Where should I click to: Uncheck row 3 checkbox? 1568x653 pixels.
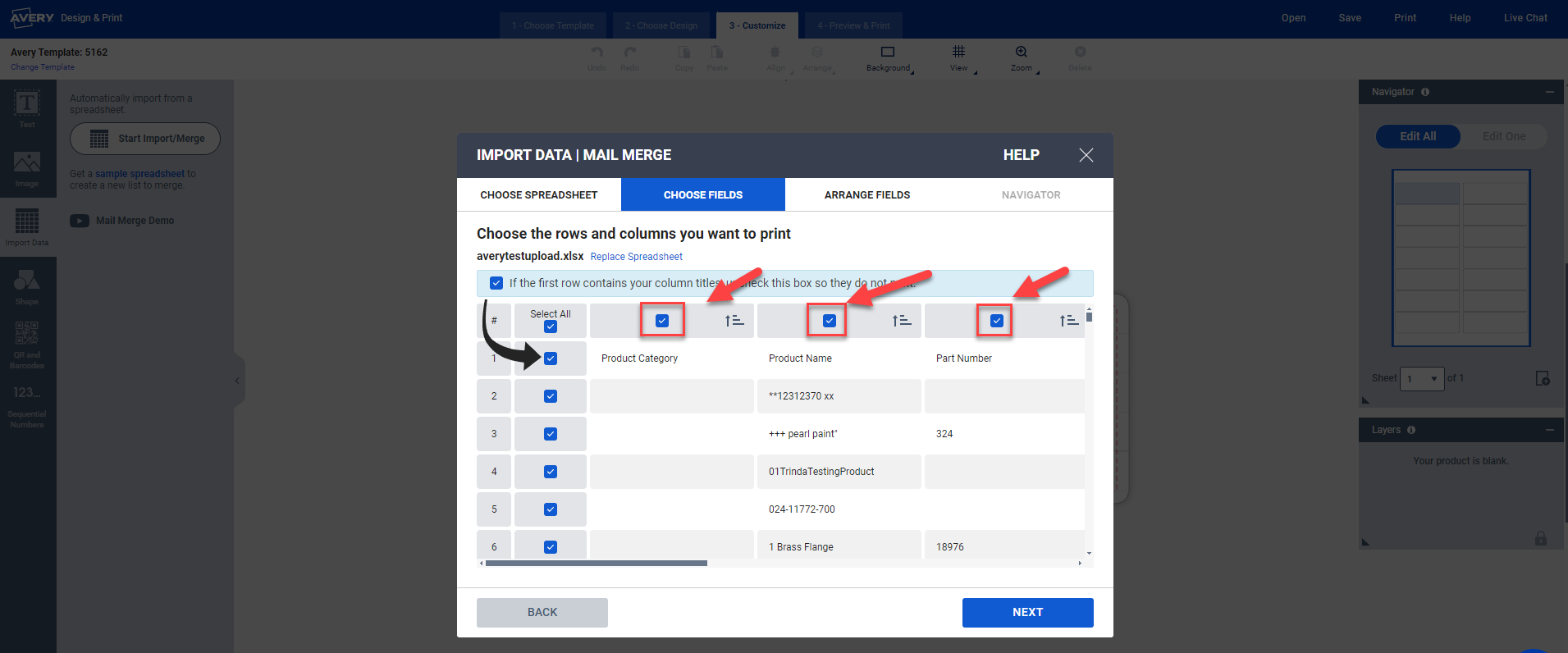tap(551, 434)
